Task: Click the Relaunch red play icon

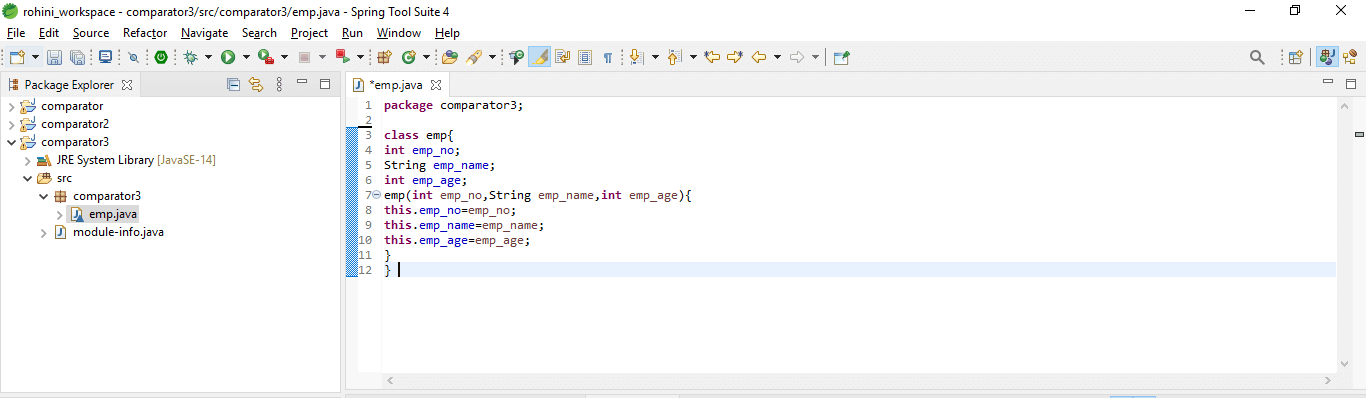Action: [x=343, y=58]
